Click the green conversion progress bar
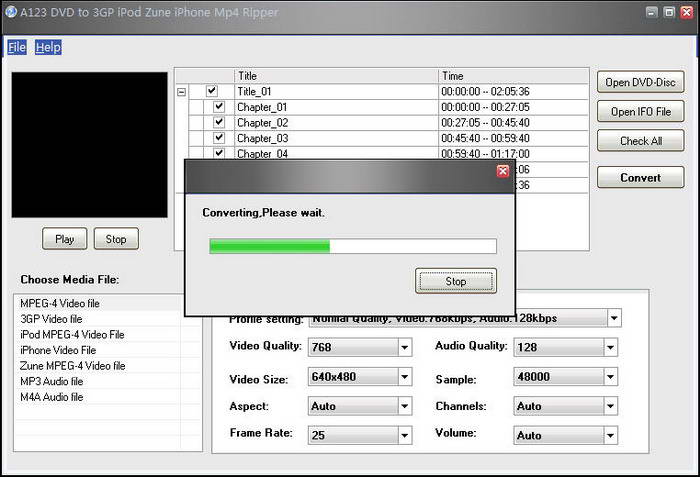The image size is (700, 477). click(353, 246)
